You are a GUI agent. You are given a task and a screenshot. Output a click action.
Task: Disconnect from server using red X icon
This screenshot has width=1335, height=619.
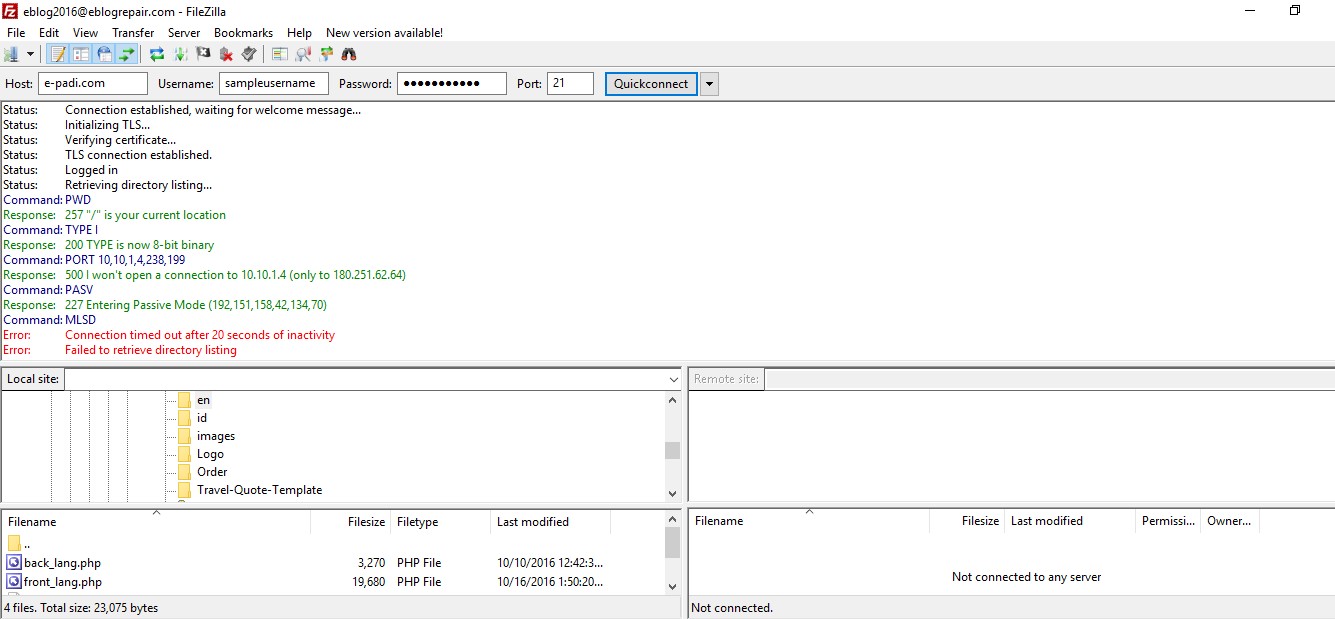226,54
